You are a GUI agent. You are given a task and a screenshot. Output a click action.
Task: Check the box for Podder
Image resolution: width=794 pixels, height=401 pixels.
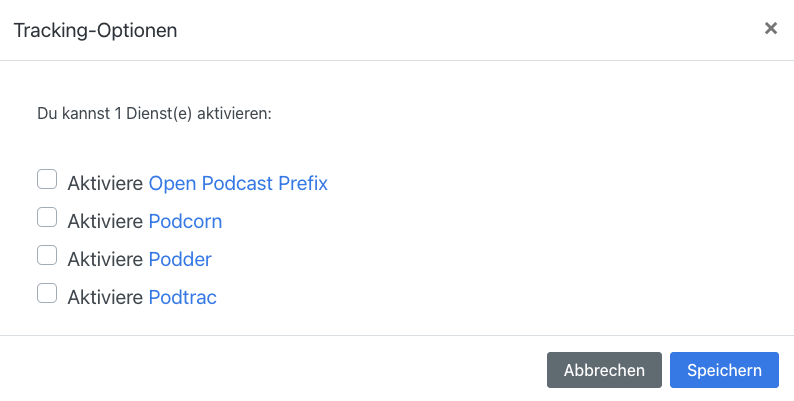tap(47, 256)
